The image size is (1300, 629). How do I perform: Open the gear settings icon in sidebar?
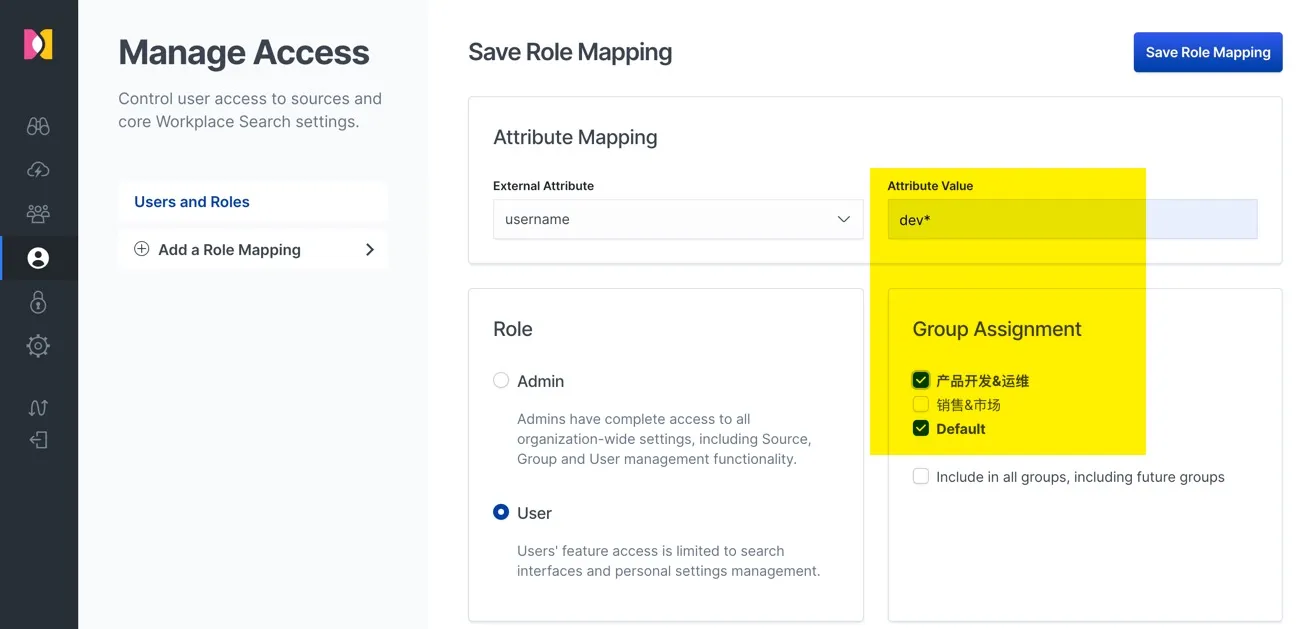coord(38,346)
